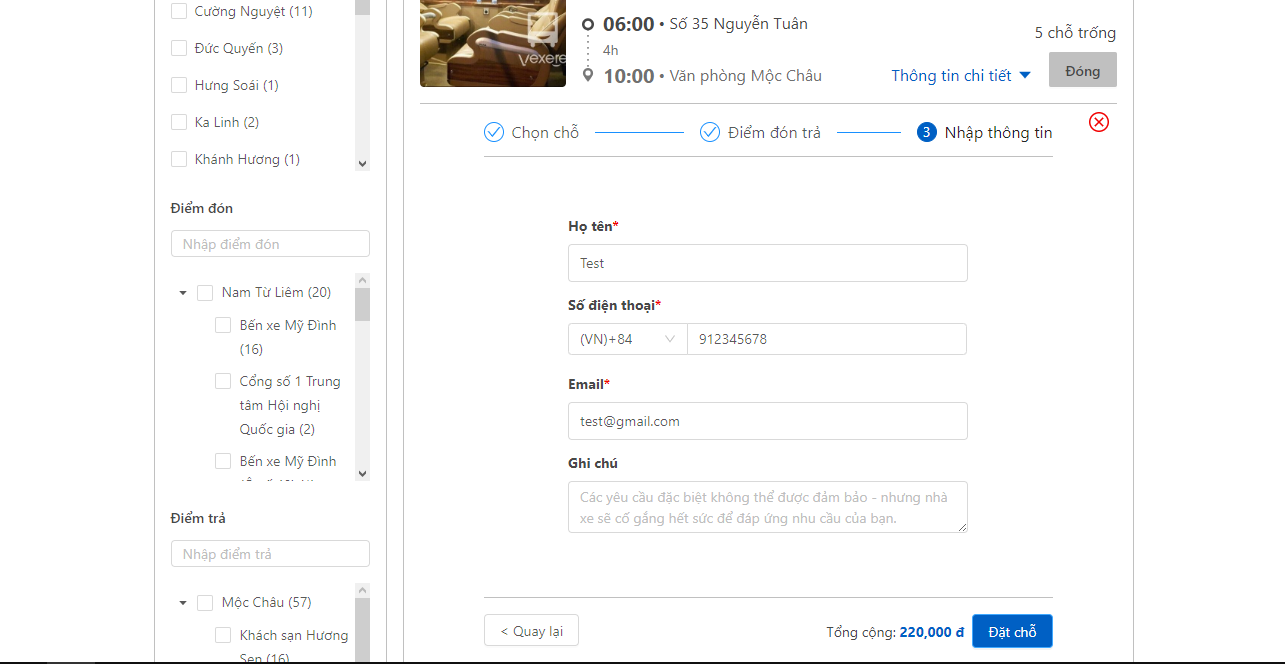Collapse the Mộc Châu tree node

(183, 603)
